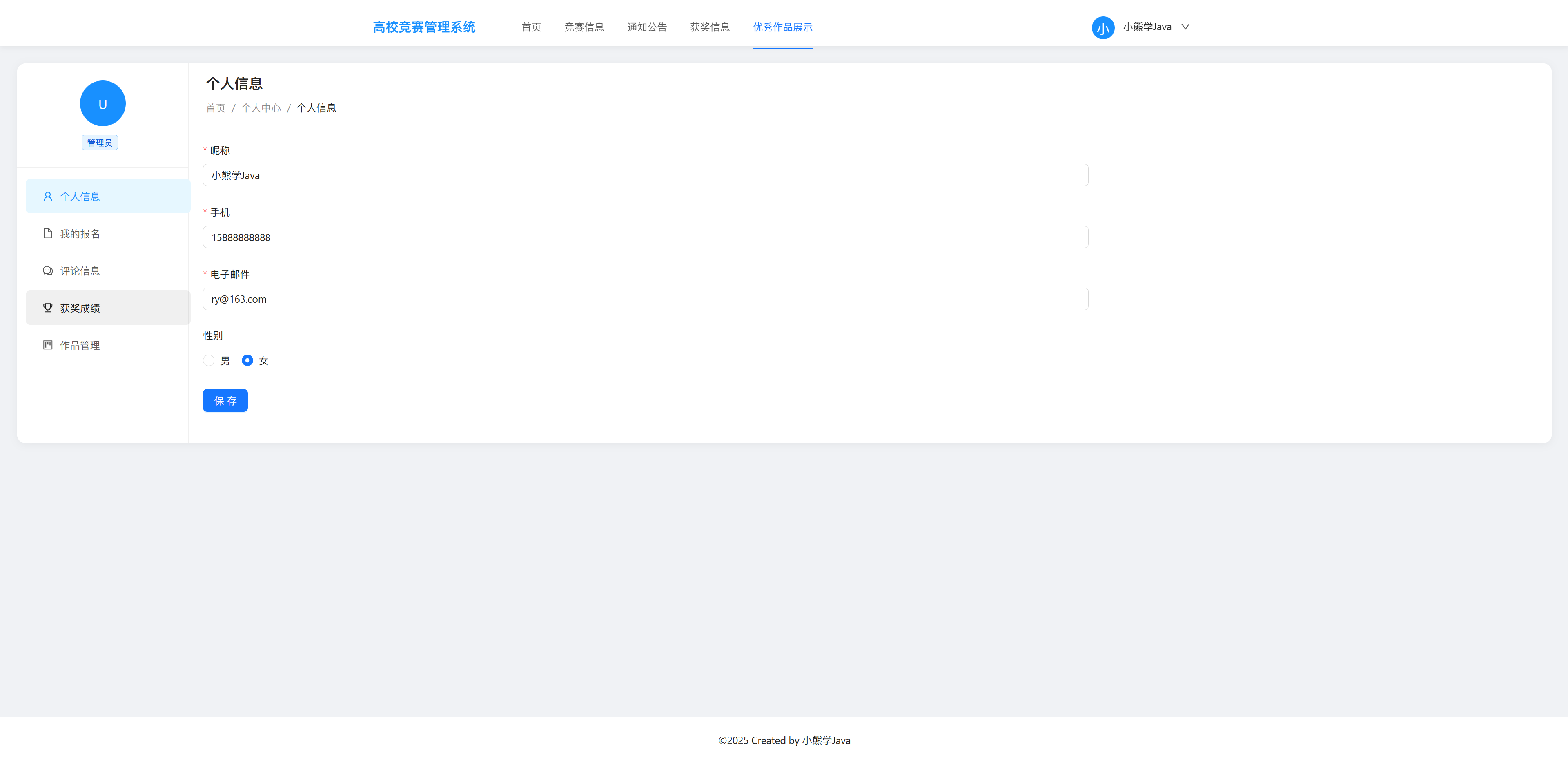1568x762 pixels.
Task: Click the trophy icon beside 获奖成绩
Action: click(47, 308)
